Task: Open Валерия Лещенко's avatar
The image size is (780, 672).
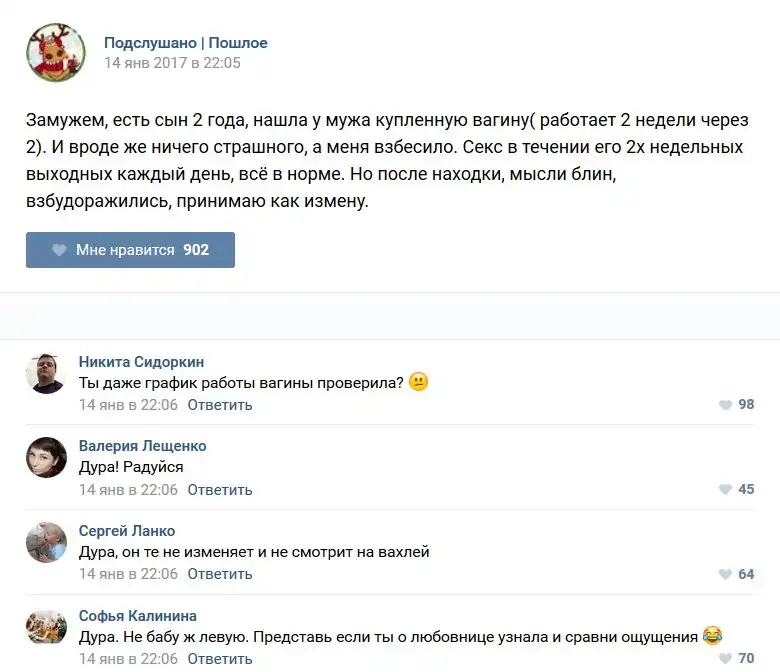Action: (x=46, y=457)
